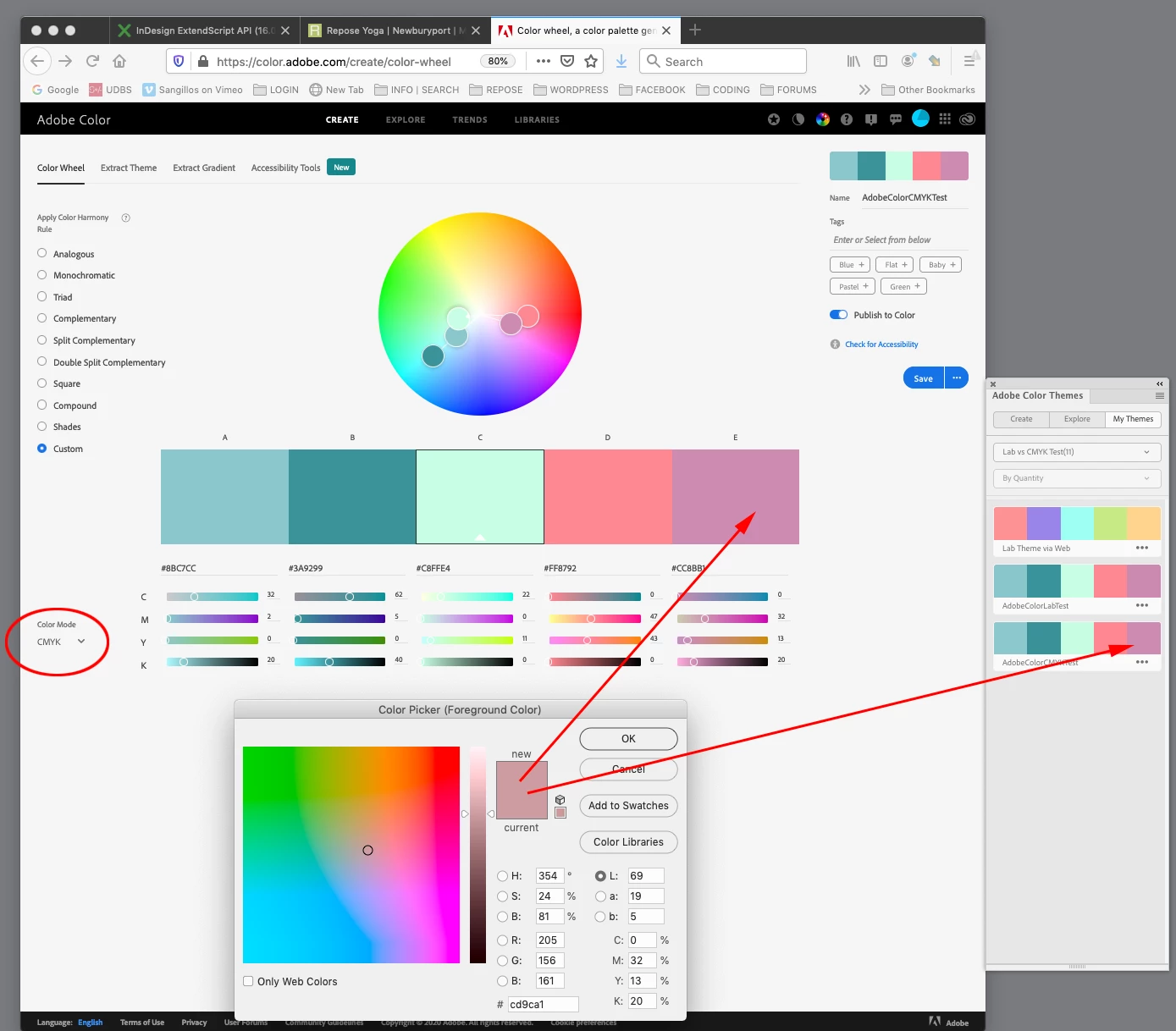Select the H hue radio in Color Picker
Image resolution: width=1176 pixels, height=1031 pixels.
coord(502,876)
